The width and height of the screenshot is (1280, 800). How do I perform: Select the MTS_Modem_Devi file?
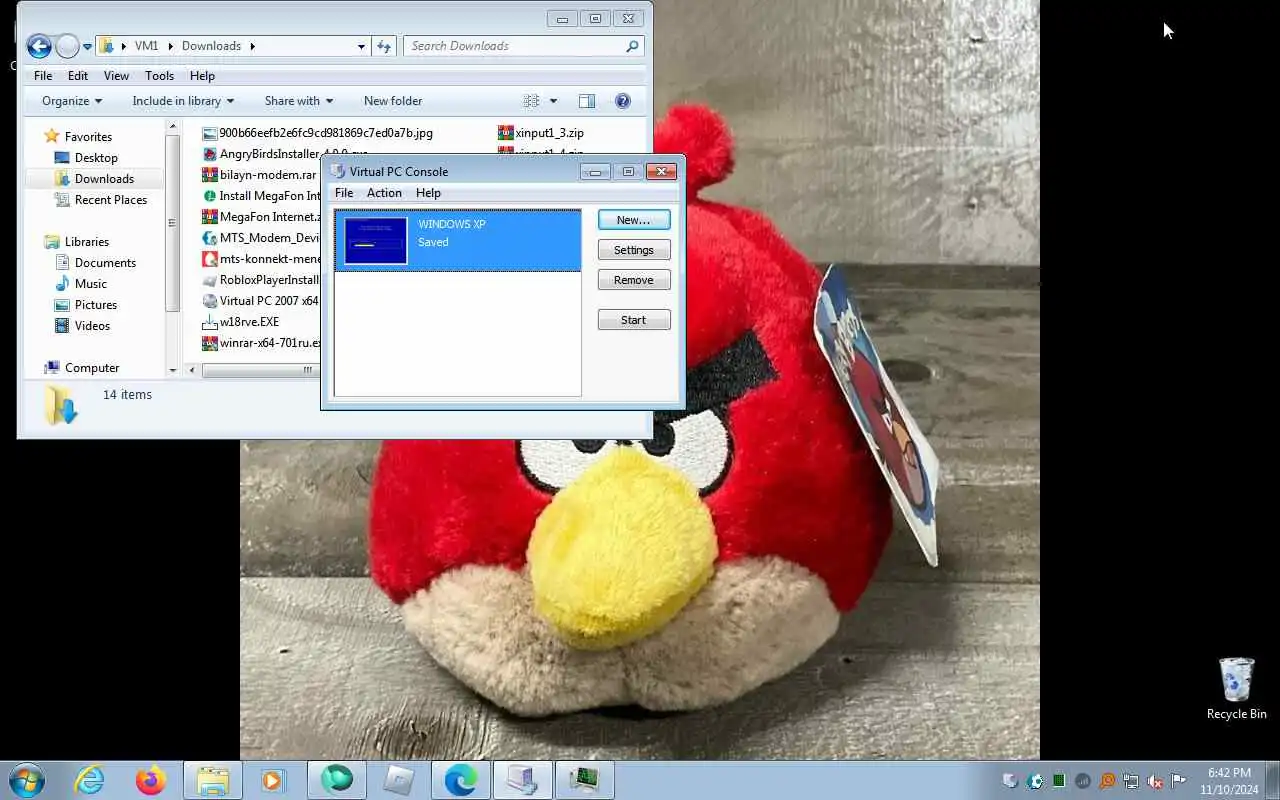pyautogui.click(x=260, y=238)
